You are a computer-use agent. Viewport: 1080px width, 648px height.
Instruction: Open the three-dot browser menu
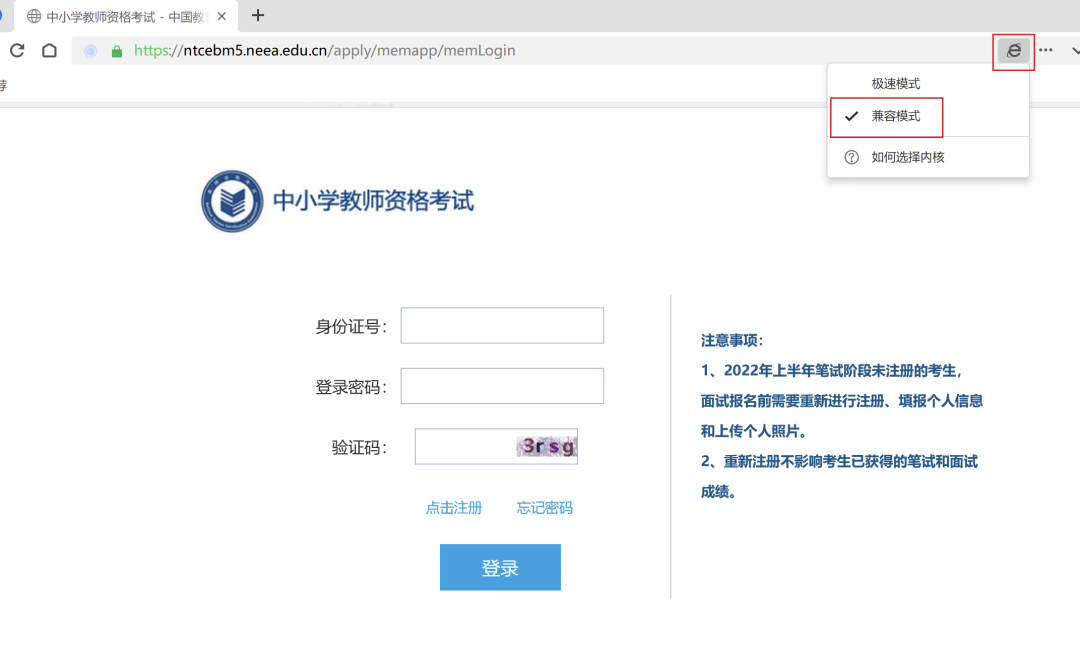(x=1046, y=50)
